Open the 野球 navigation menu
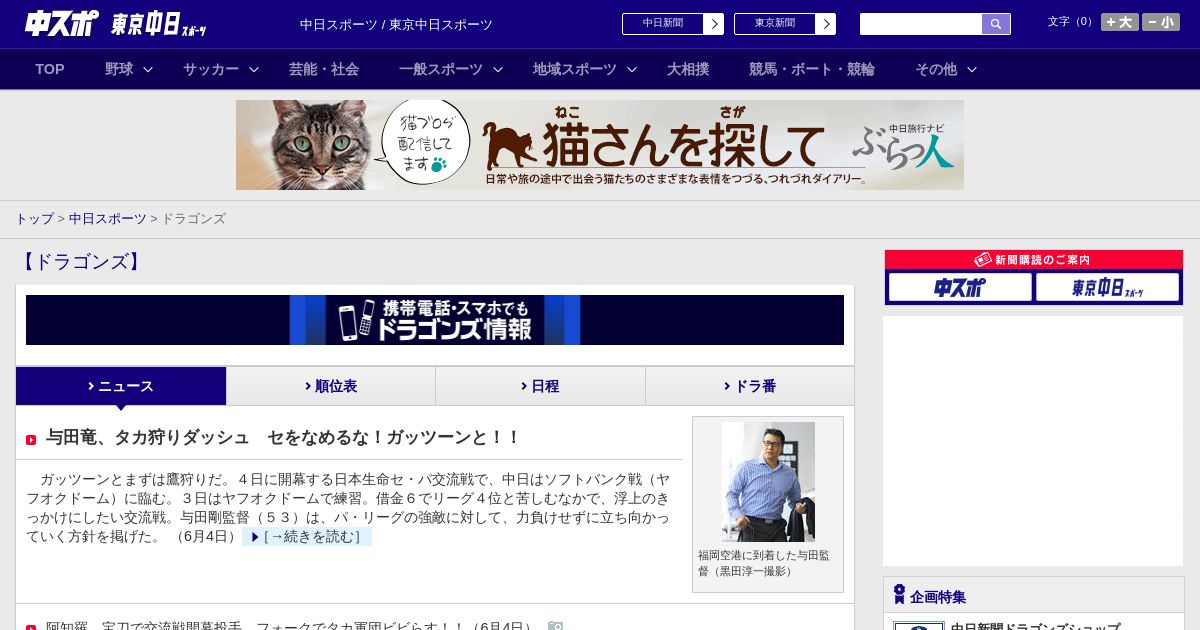Screen dimensions: 1200x630 tap(119, 69)
